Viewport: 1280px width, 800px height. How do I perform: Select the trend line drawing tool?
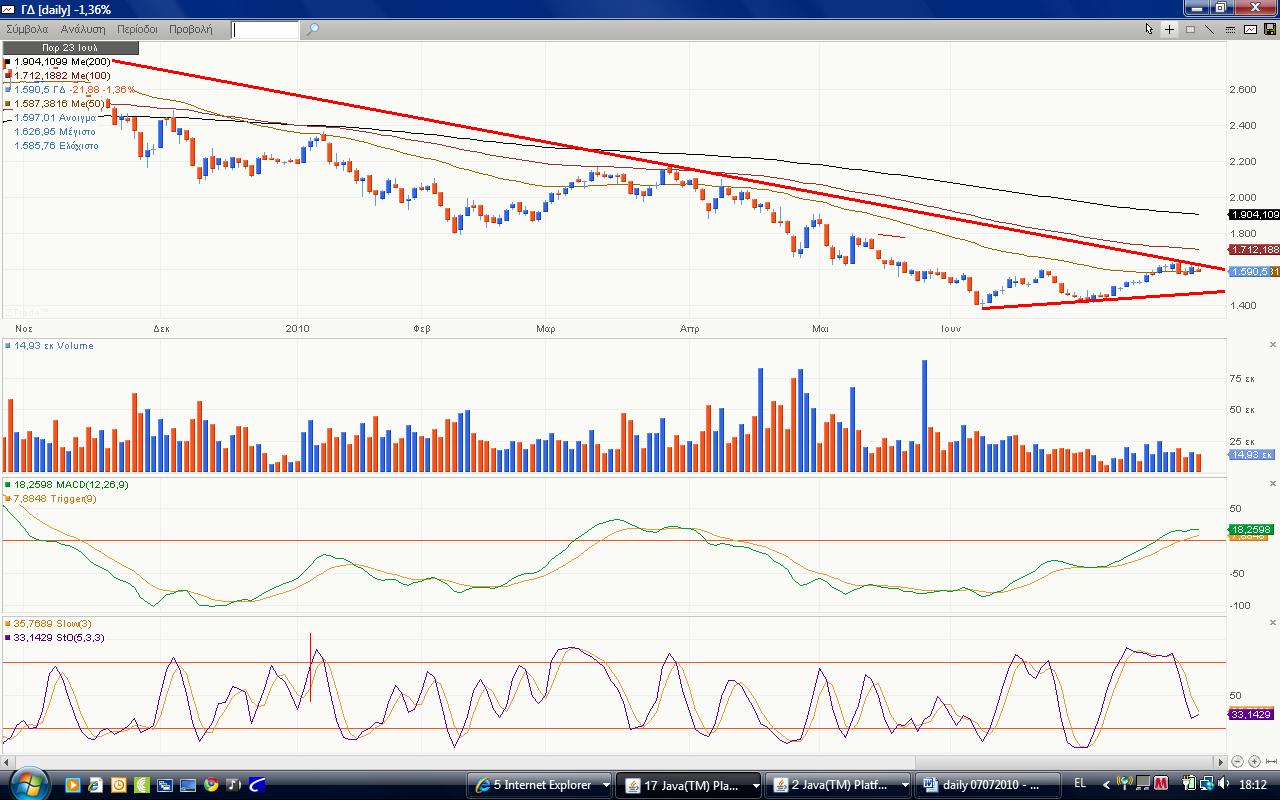coord(1209,29)
